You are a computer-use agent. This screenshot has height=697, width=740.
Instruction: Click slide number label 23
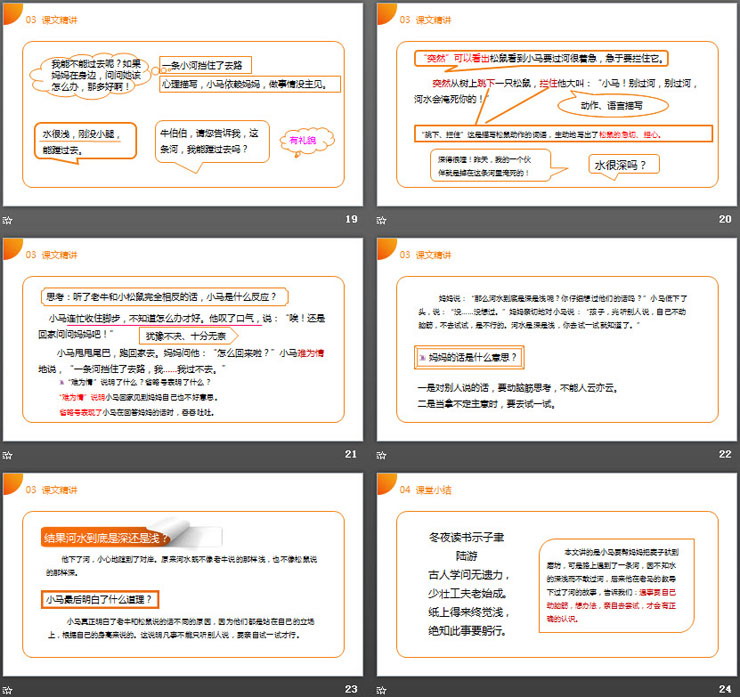pyautogui.click(x=351, y=689)
